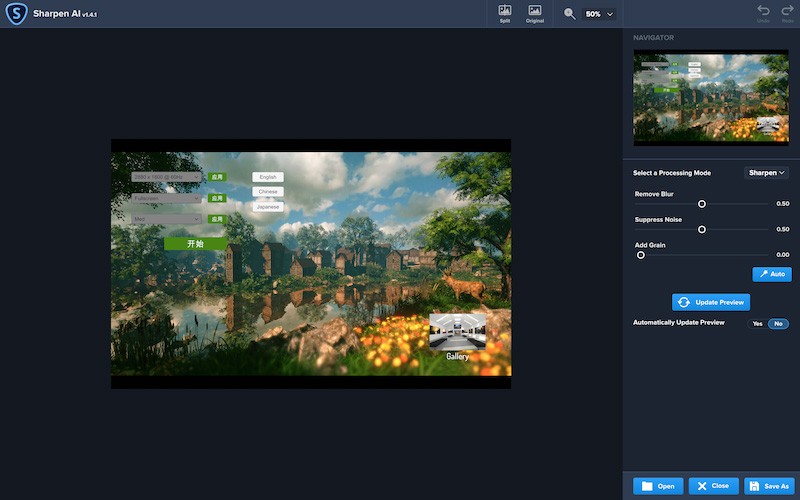
Task: Click the green apply button beside resolution
Action: [217, 177]
